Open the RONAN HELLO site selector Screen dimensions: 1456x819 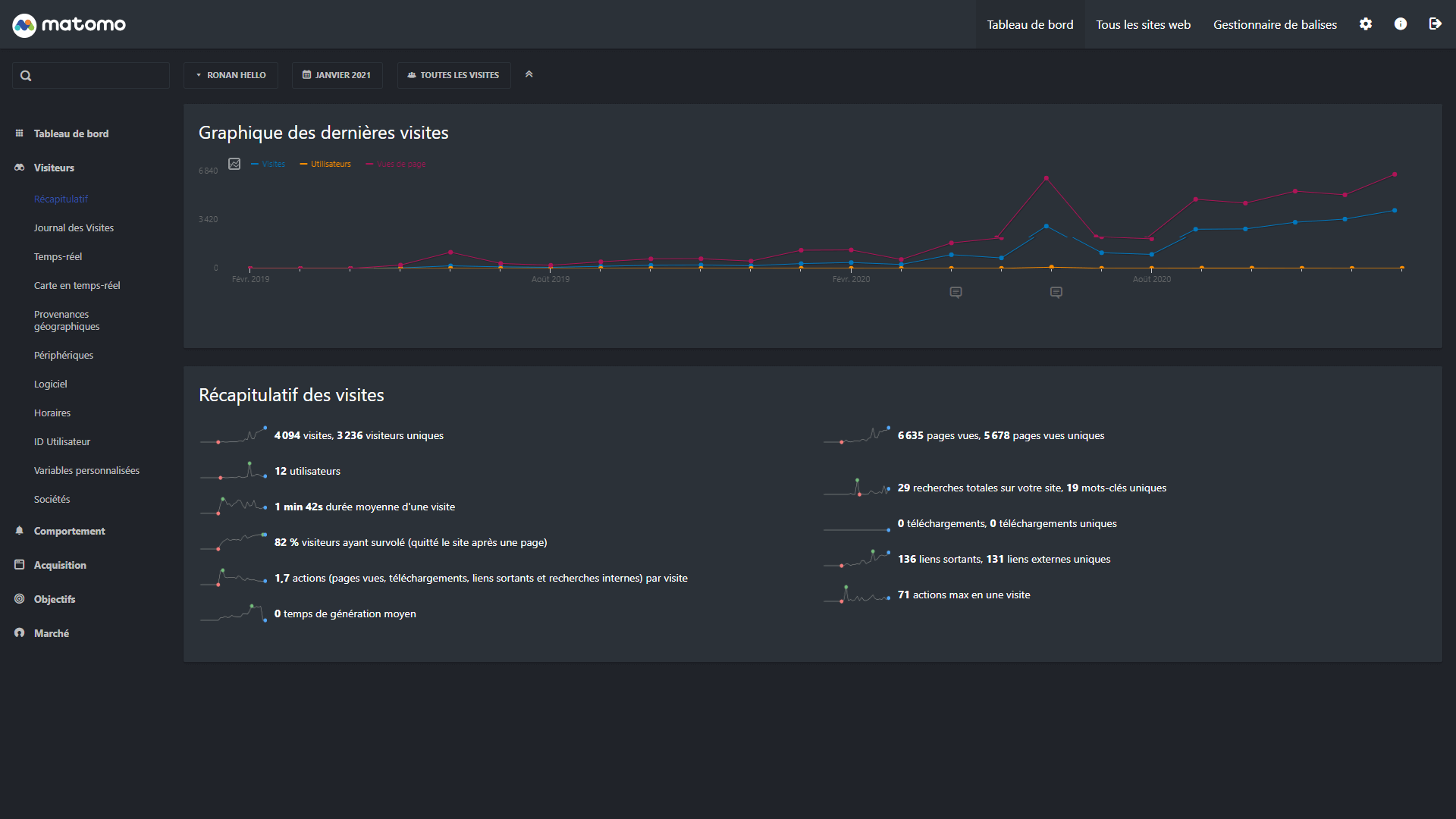coord(231,75)
